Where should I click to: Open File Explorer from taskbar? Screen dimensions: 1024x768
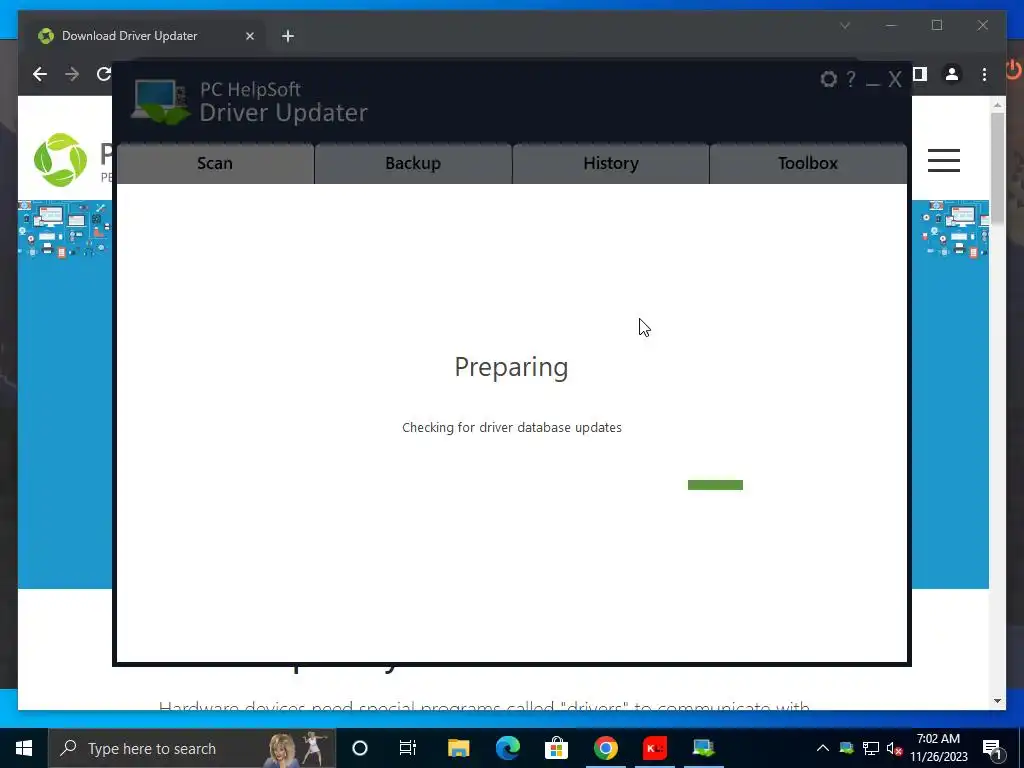pos(458,748)
